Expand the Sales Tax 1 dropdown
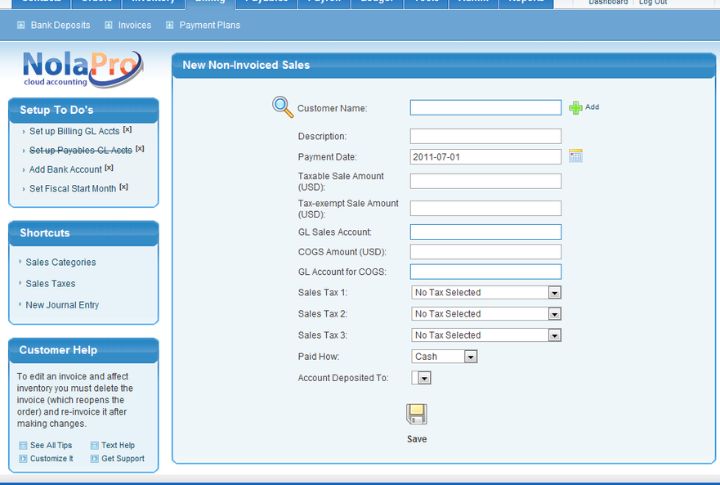The height and width of the screenshot is (485, 720). point(554,293)
